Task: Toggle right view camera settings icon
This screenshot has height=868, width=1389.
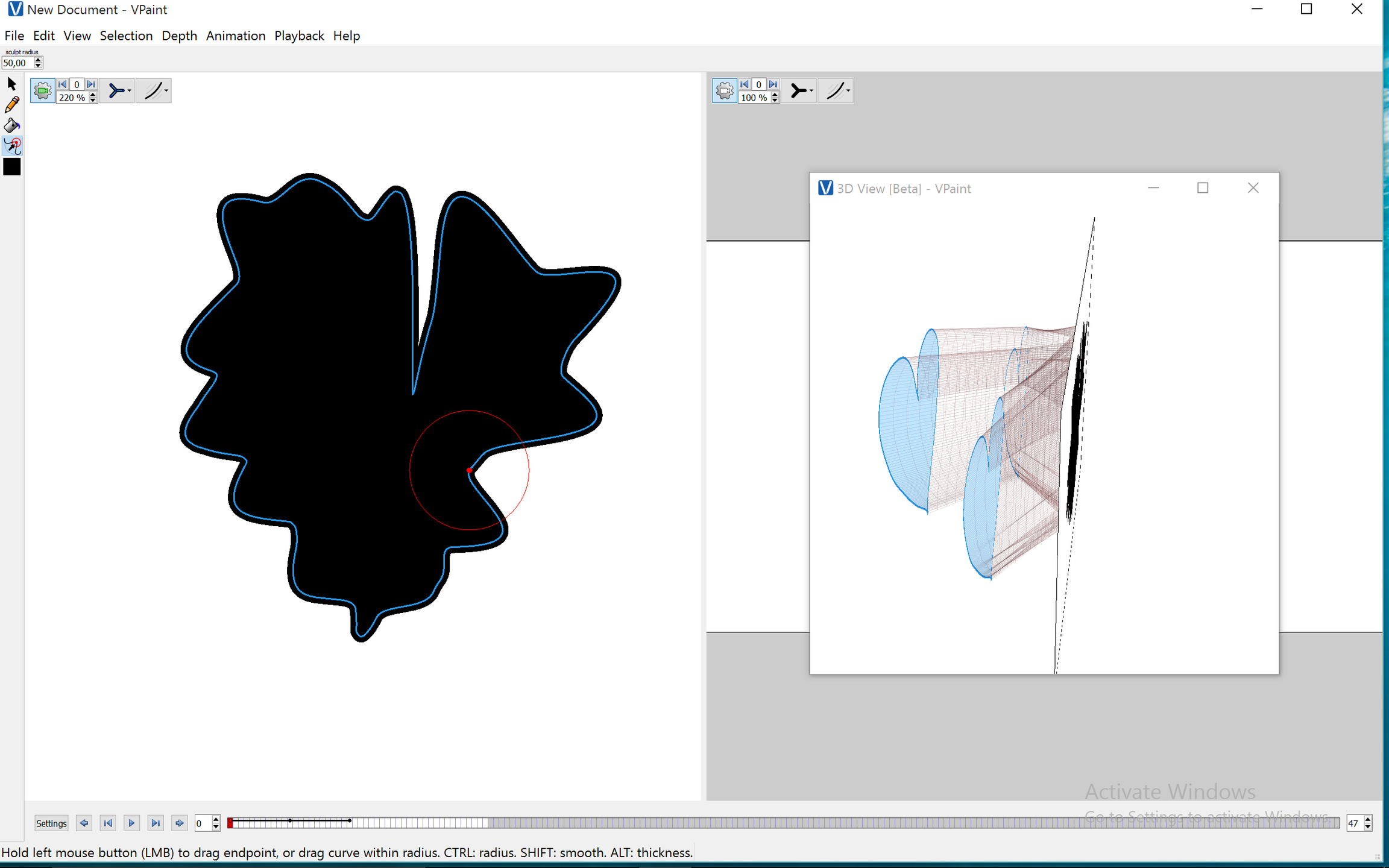Action: click(x=725, y=91)
